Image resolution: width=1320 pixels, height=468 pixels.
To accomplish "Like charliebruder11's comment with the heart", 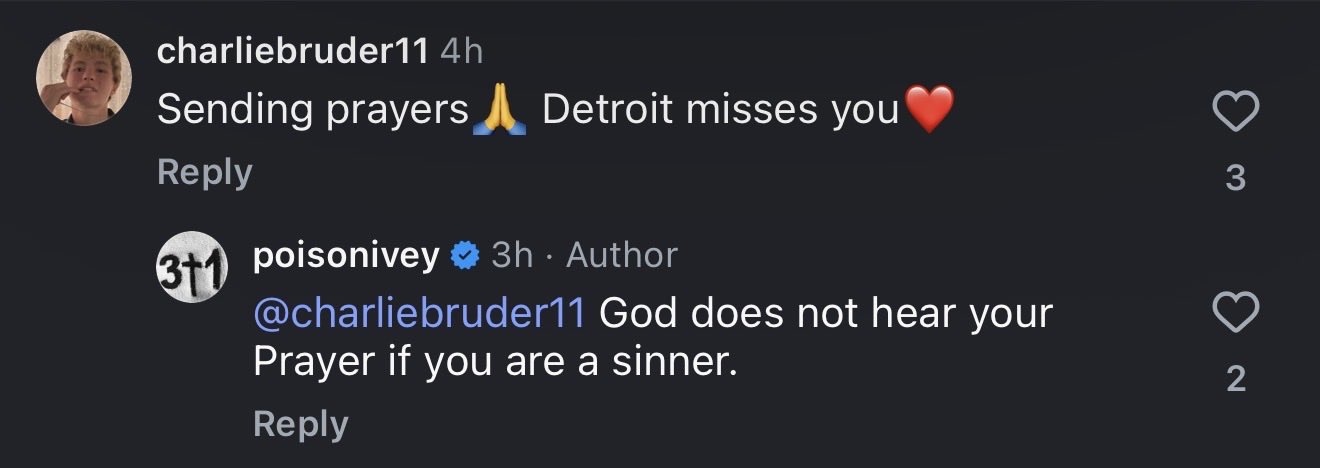I will click(x=1235, y=111).
